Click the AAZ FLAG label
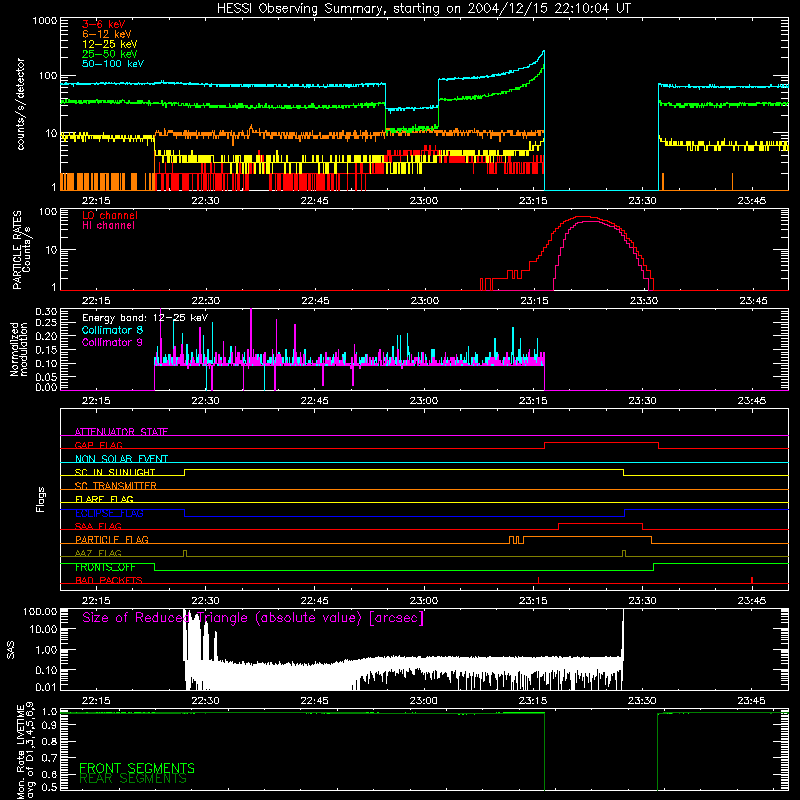800x800 pixels. [x=98, y=553]
